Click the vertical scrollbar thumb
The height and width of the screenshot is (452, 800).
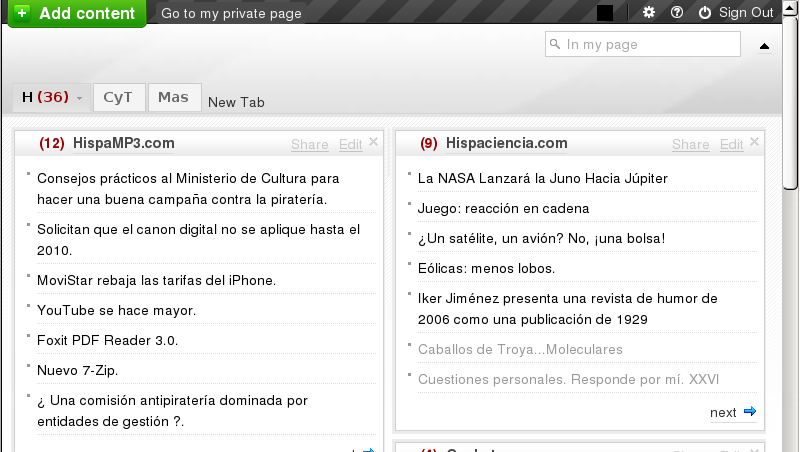790,103
